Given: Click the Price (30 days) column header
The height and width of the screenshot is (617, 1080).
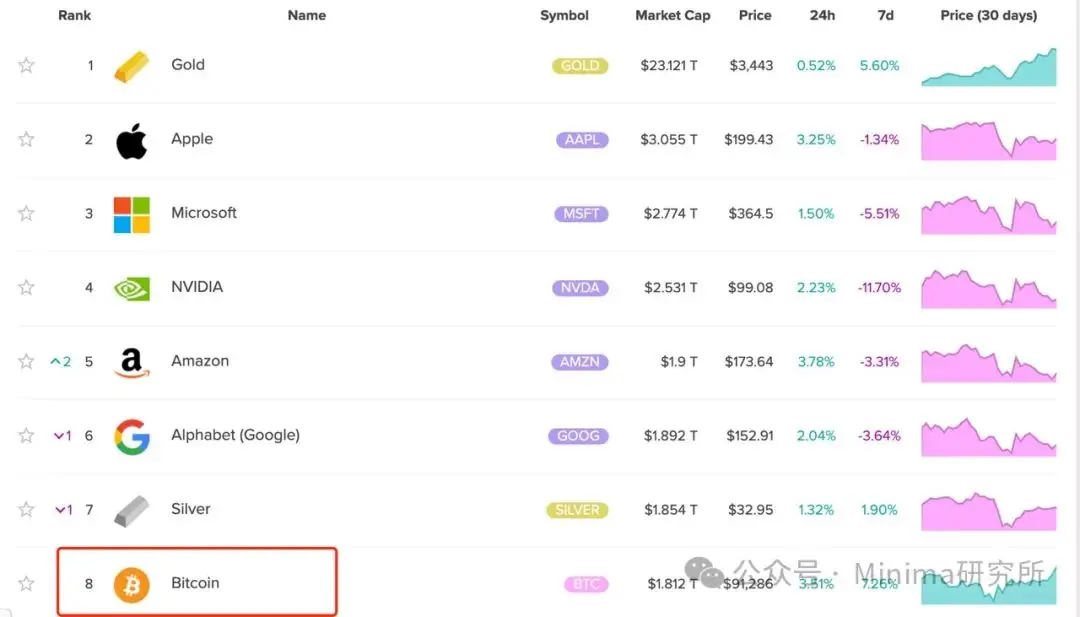Looking at the screenshot, I should (x=988, y=15).
